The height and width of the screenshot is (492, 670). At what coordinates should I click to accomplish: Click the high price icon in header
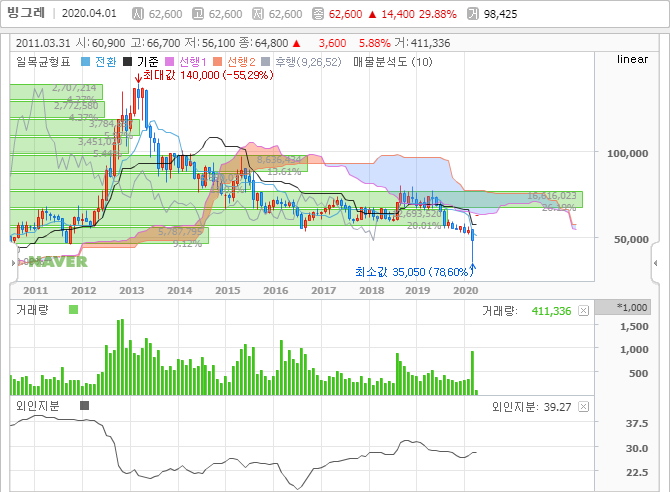click(x=198, y=14)
